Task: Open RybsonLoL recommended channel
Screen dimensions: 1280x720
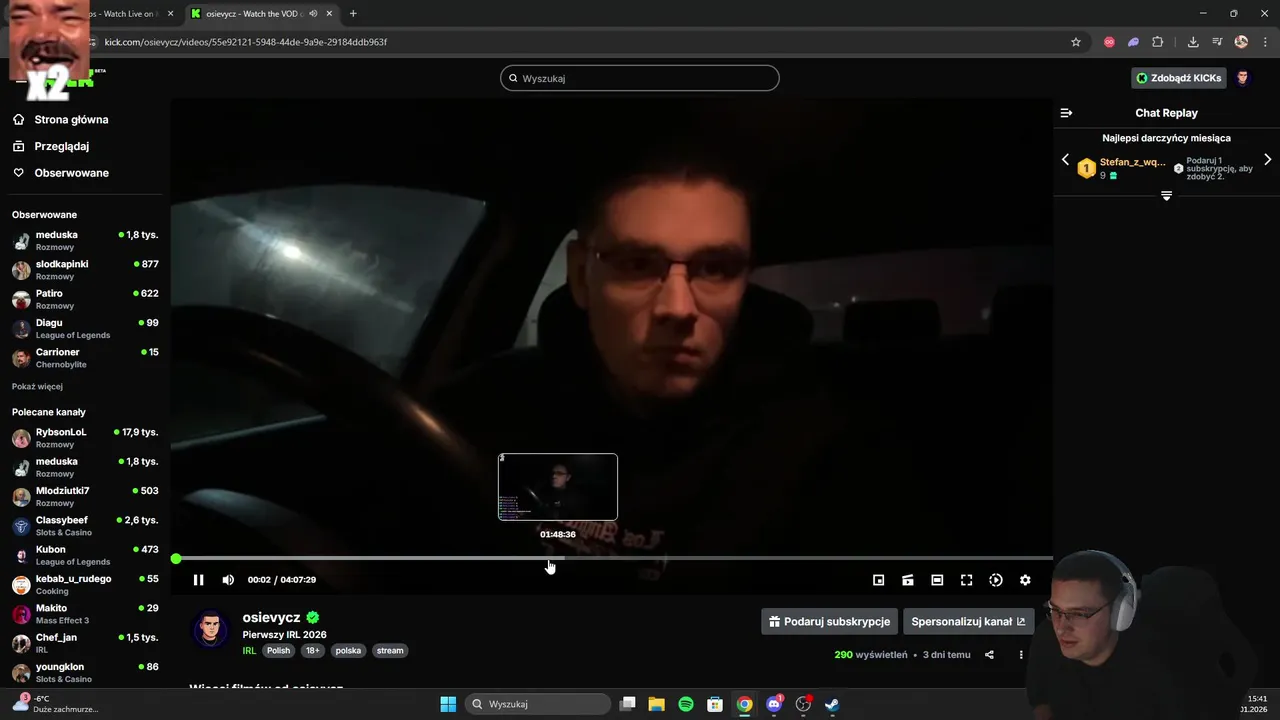Action: (x=85, y=438)
